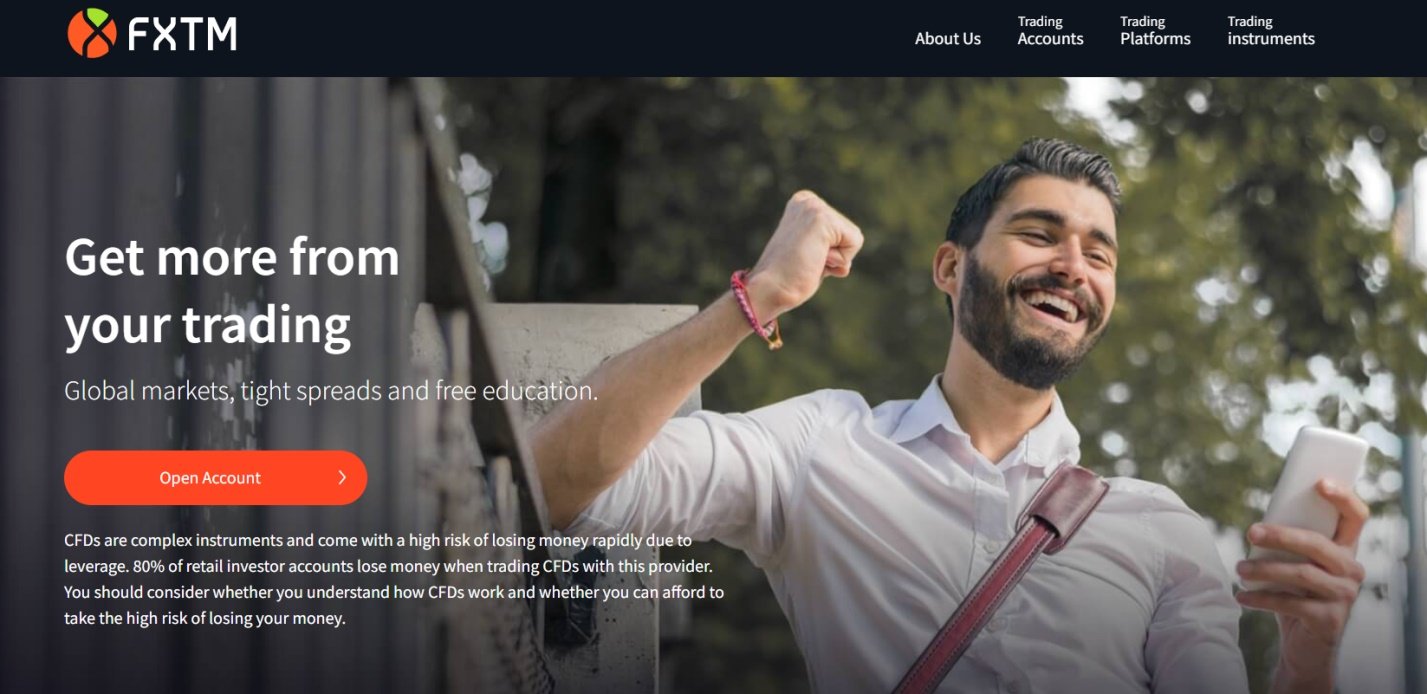Open the Trading Platforms menu

tap(1155, 31)
